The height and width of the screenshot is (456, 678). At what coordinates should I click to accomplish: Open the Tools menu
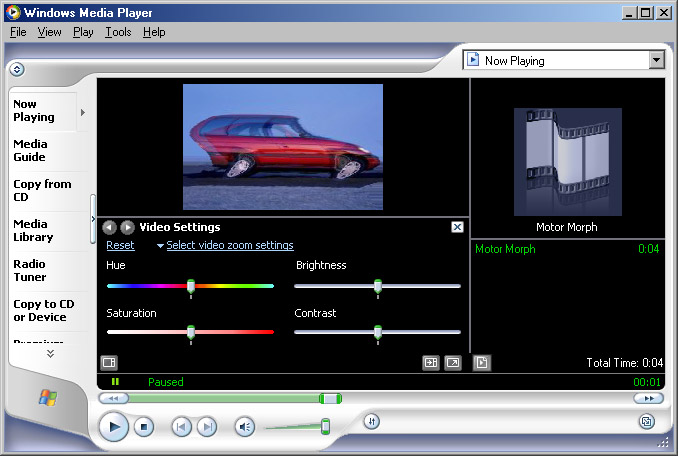118,32
